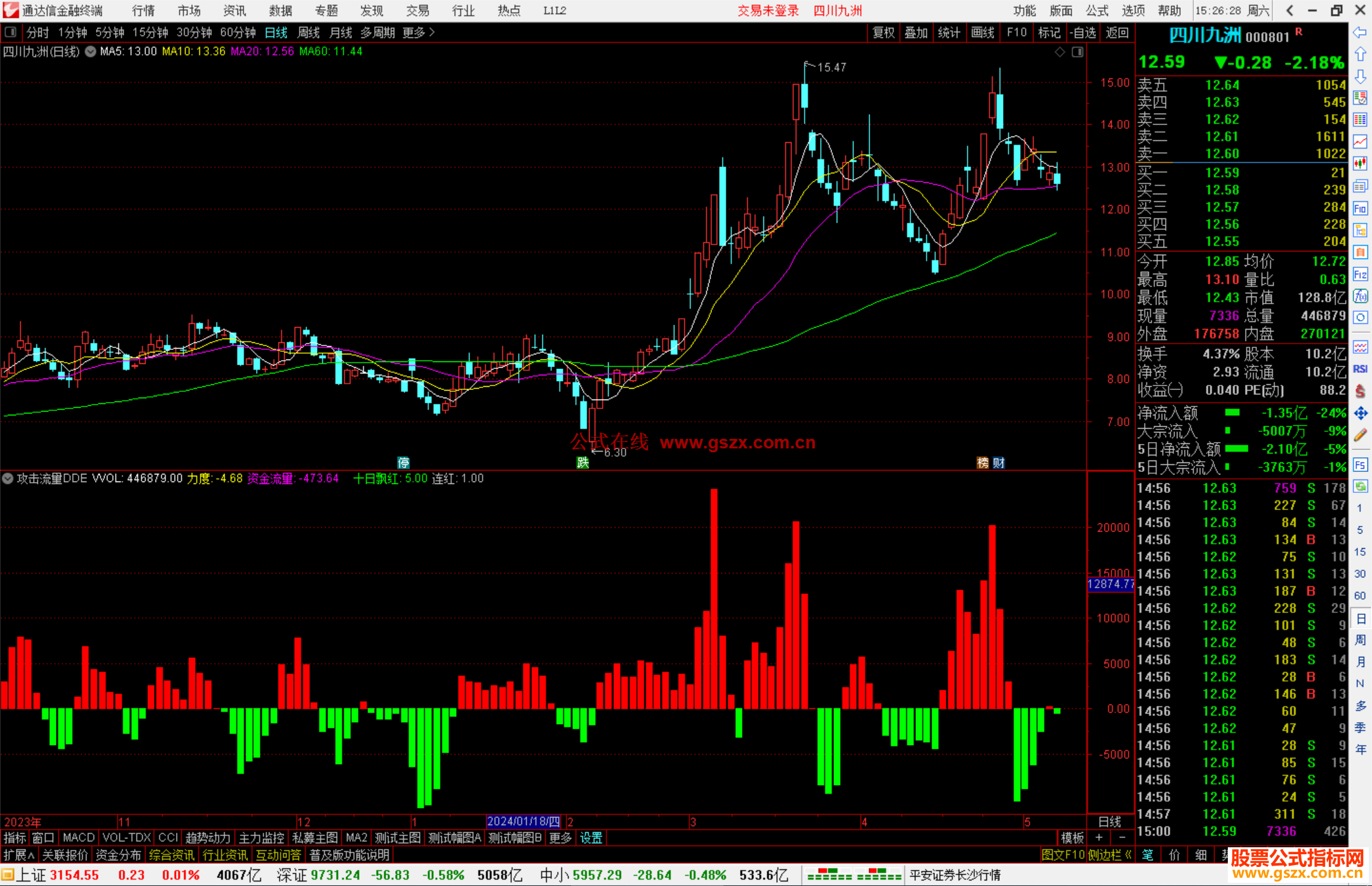Toggle the main chart indicator circle button

click(91, 51)
